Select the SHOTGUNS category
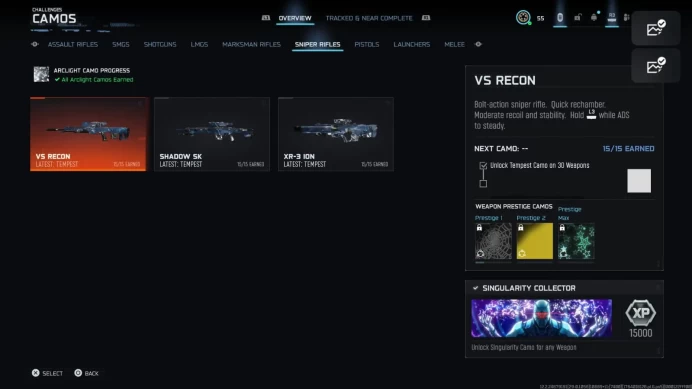Viewport: 692px width, 389px height. (x=160, y=45)
